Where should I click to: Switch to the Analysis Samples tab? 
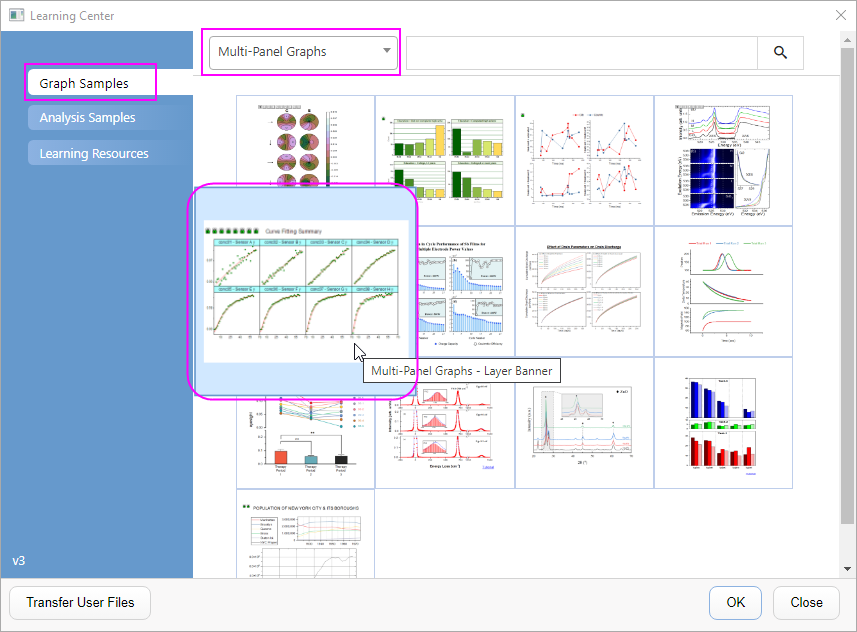tap(90, 117)
